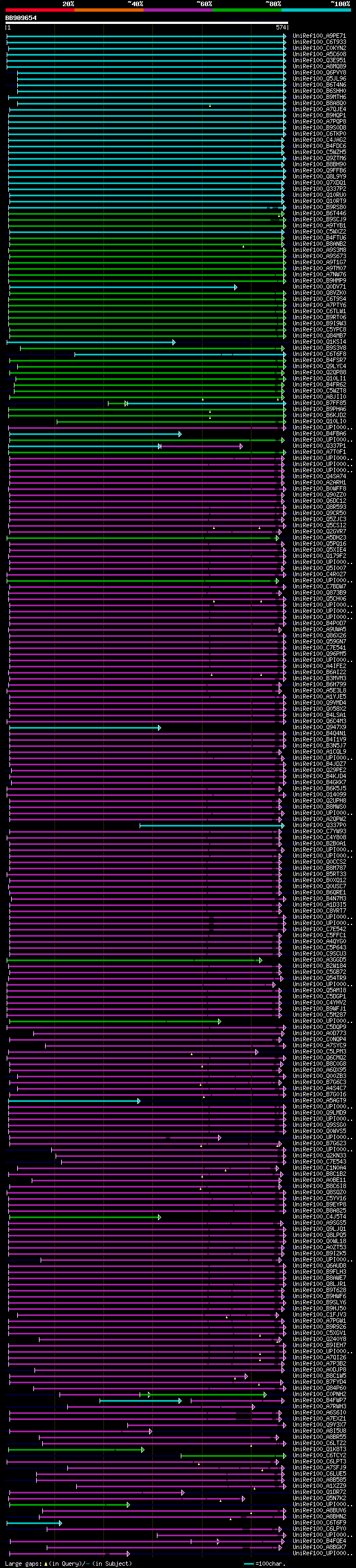This screenshot has height=1568, width=356.
Task: Open hit UniRef100_C6T933
Action: coord(319,42)
